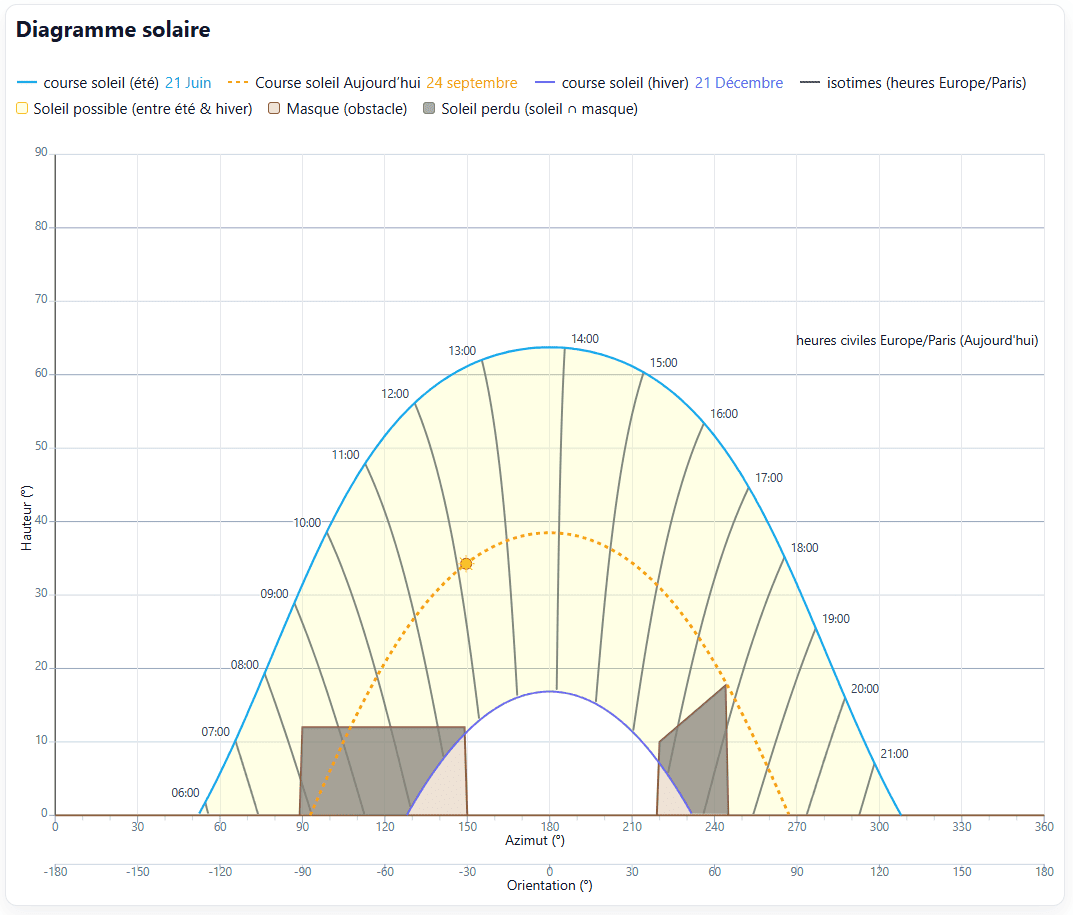Image resolution: width=1073 pixels, height=915 pixels.
Task: Toggle the 'course soleil (hiver)' legend label
Action: coord(625,83)
